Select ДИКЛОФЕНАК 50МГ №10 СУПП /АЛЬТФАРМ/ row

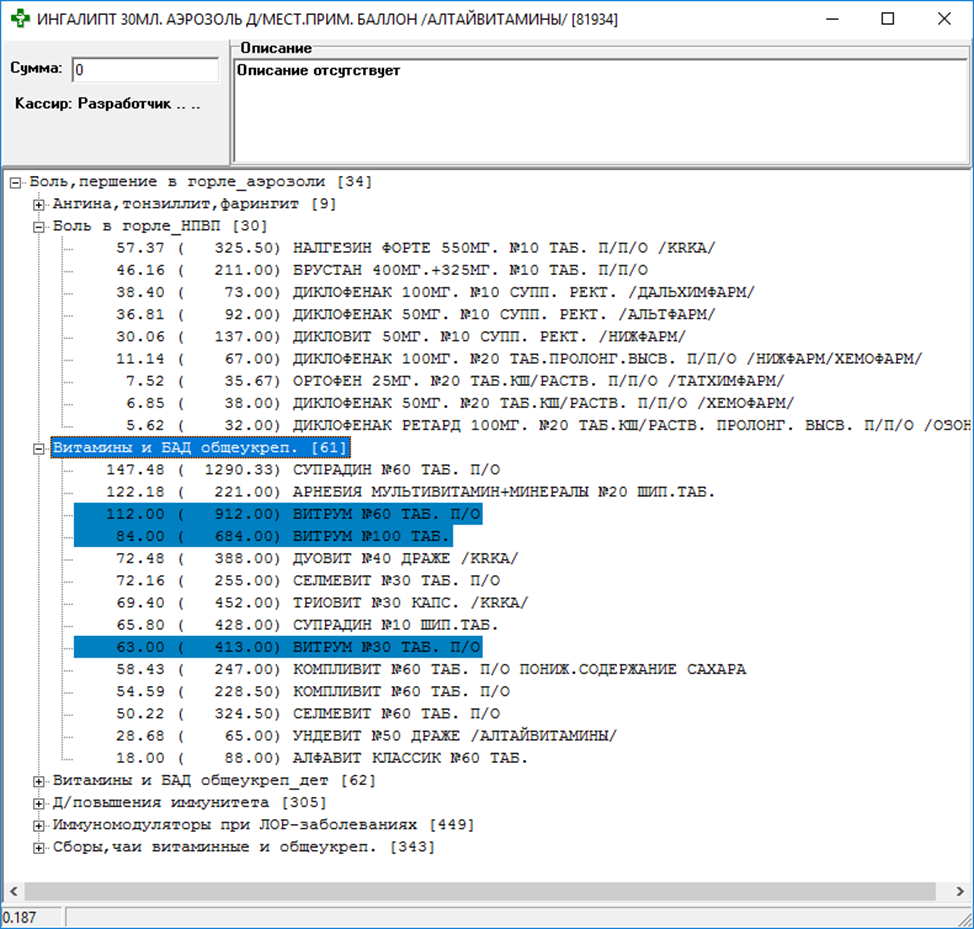[416, 315]
